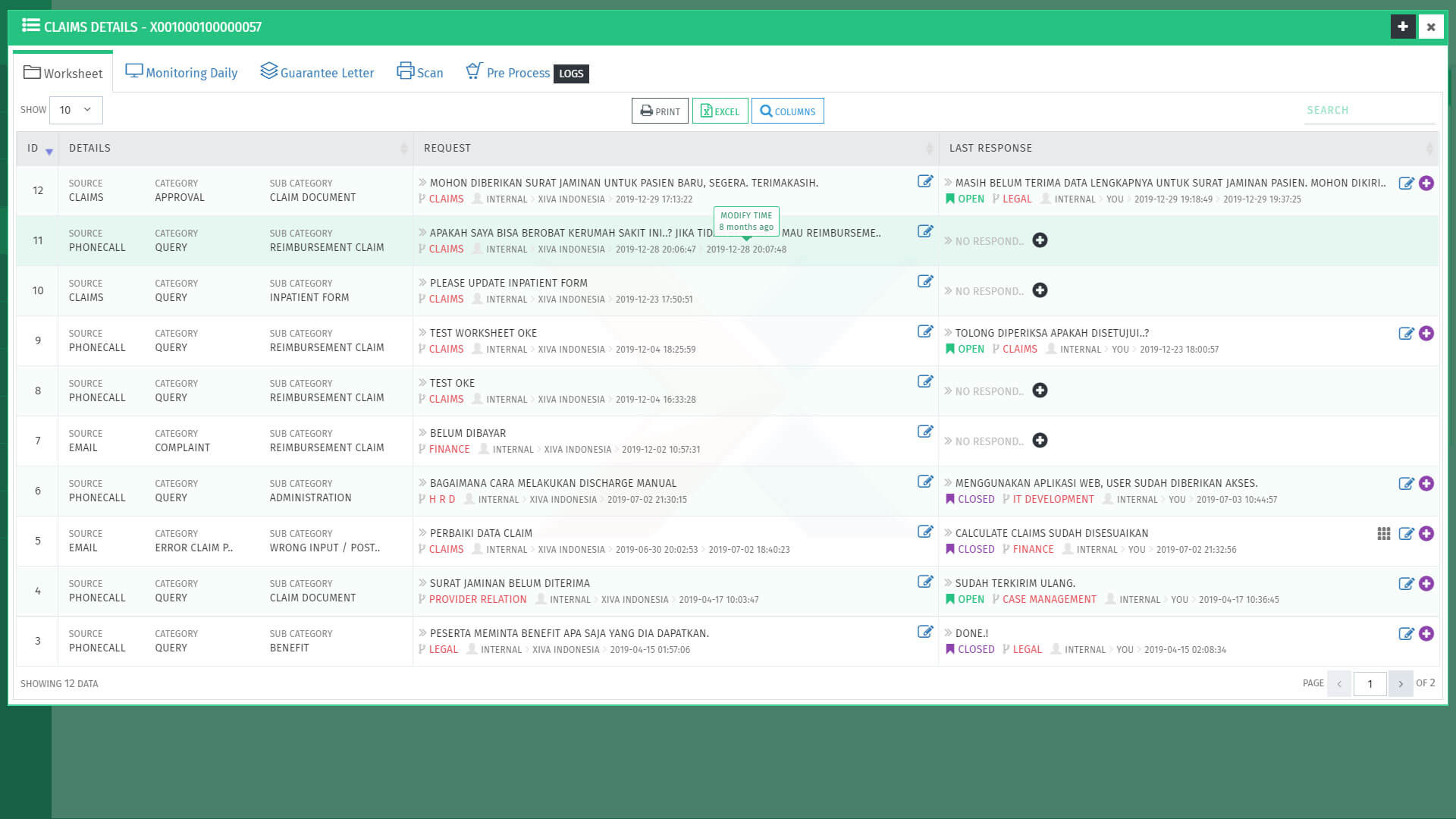The width and height of the screenshot is (1456, 819).
Task: Edit last response in row 9
Action: point(1406,334)
